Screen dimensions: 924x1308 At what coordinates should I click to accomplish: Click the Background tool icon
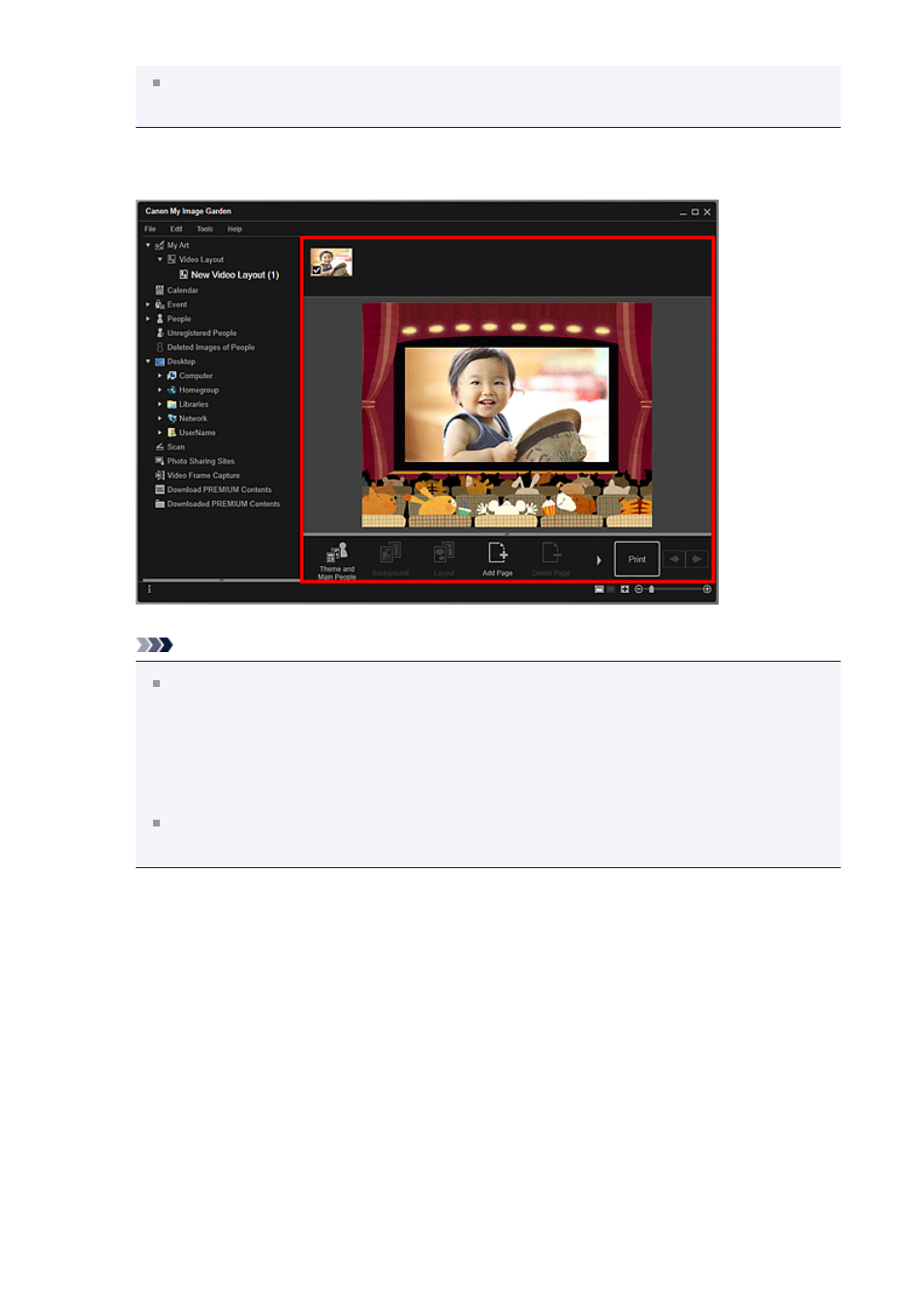coord(390,552)
